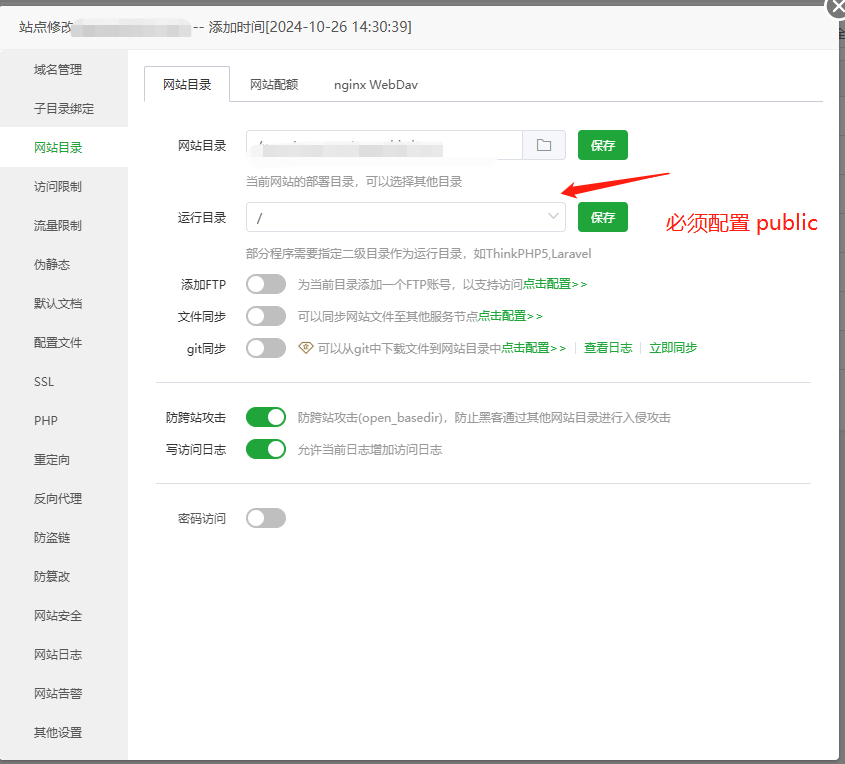This screenshot has width=845, height=764.
Task: Disable 写访问日志 switch
Action: click(266, 449)
